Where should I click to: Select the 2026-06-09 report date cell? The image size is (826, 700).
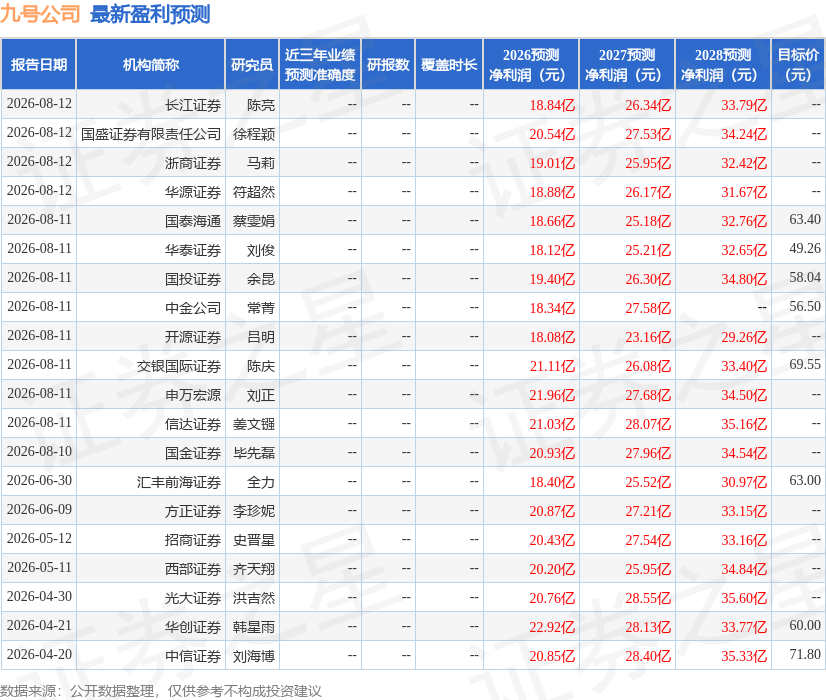40,509
